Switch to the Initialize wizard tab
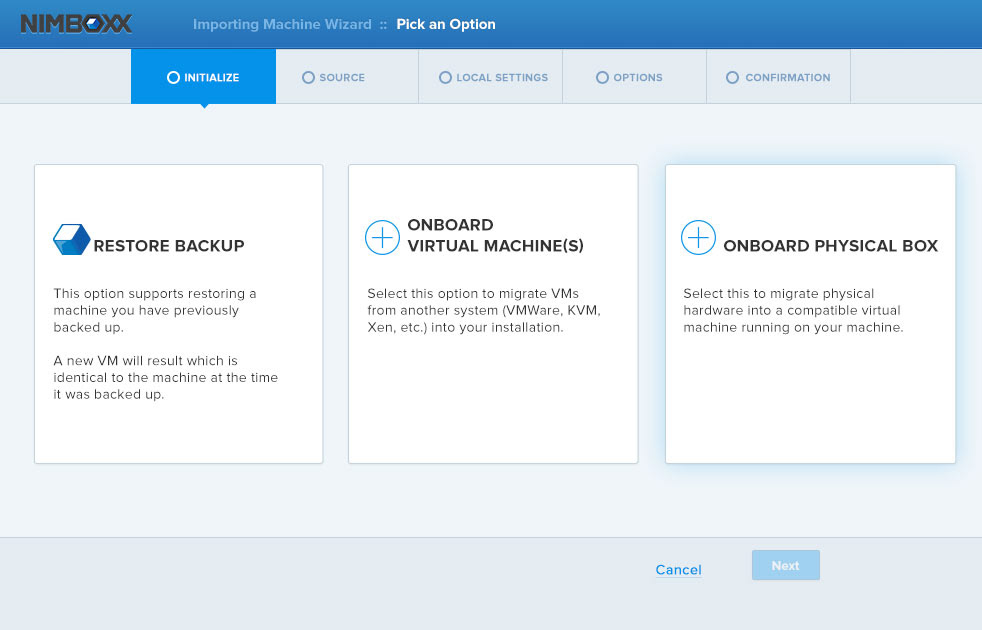This screenshot has width=982, height=630. [x=204, y=76]
